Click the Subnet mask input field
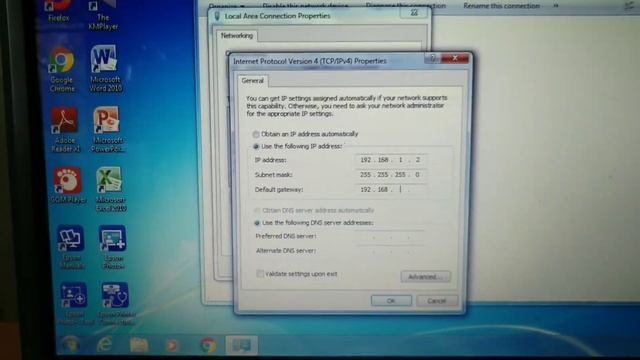 [x=391, y=175]
